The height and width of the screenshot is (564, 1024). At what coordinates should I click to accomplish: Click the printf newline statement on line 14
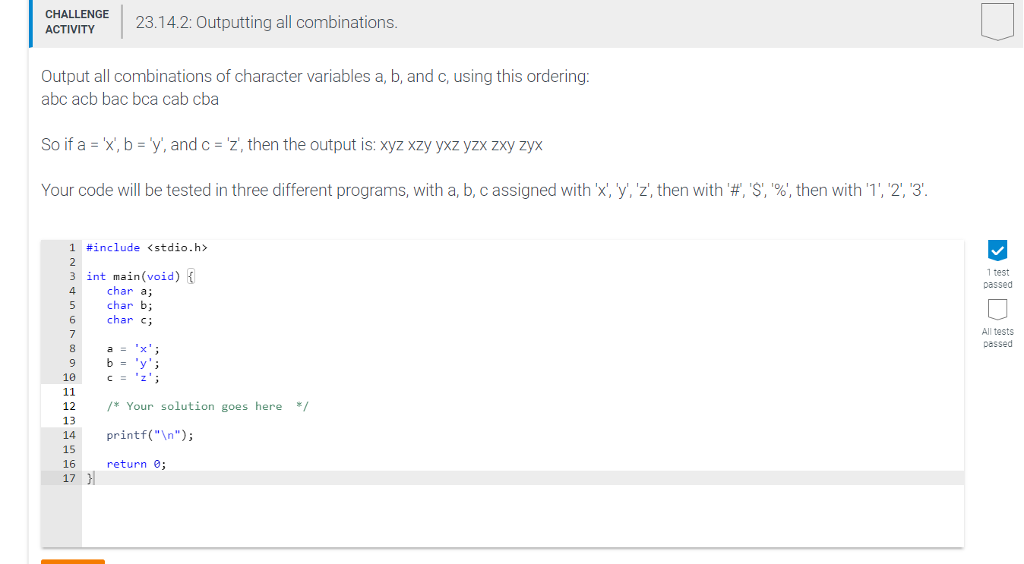point(150,435)
